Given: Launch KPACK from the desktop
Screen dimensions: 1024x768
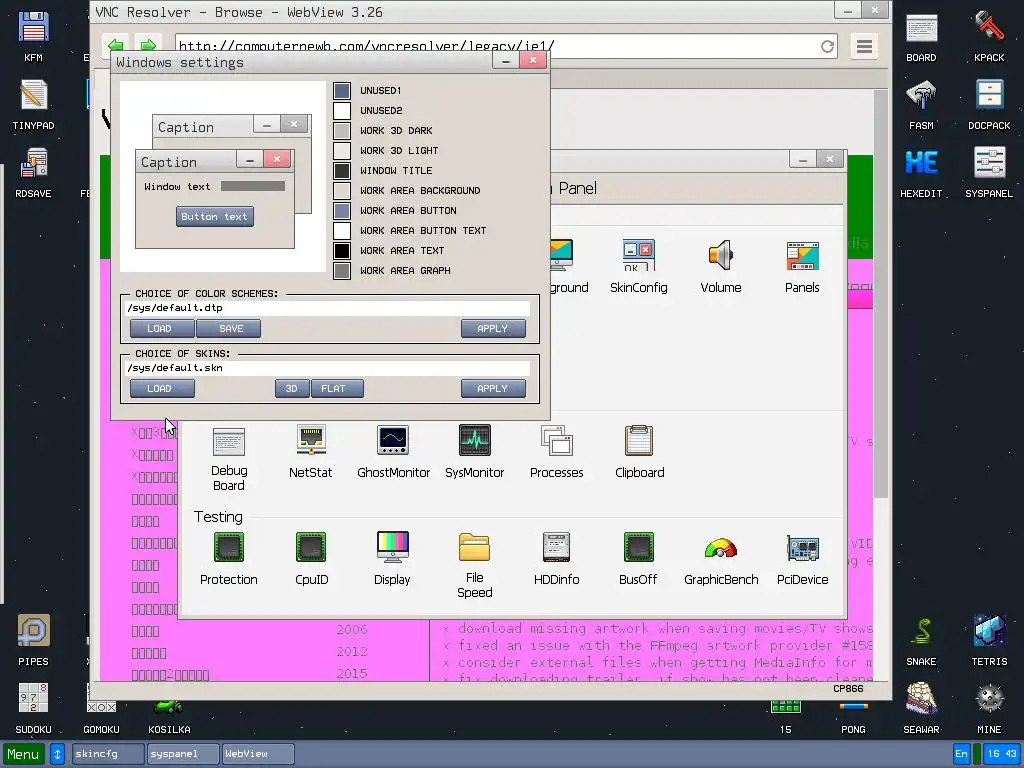Looking at the screenshot, I should point(989,36).
